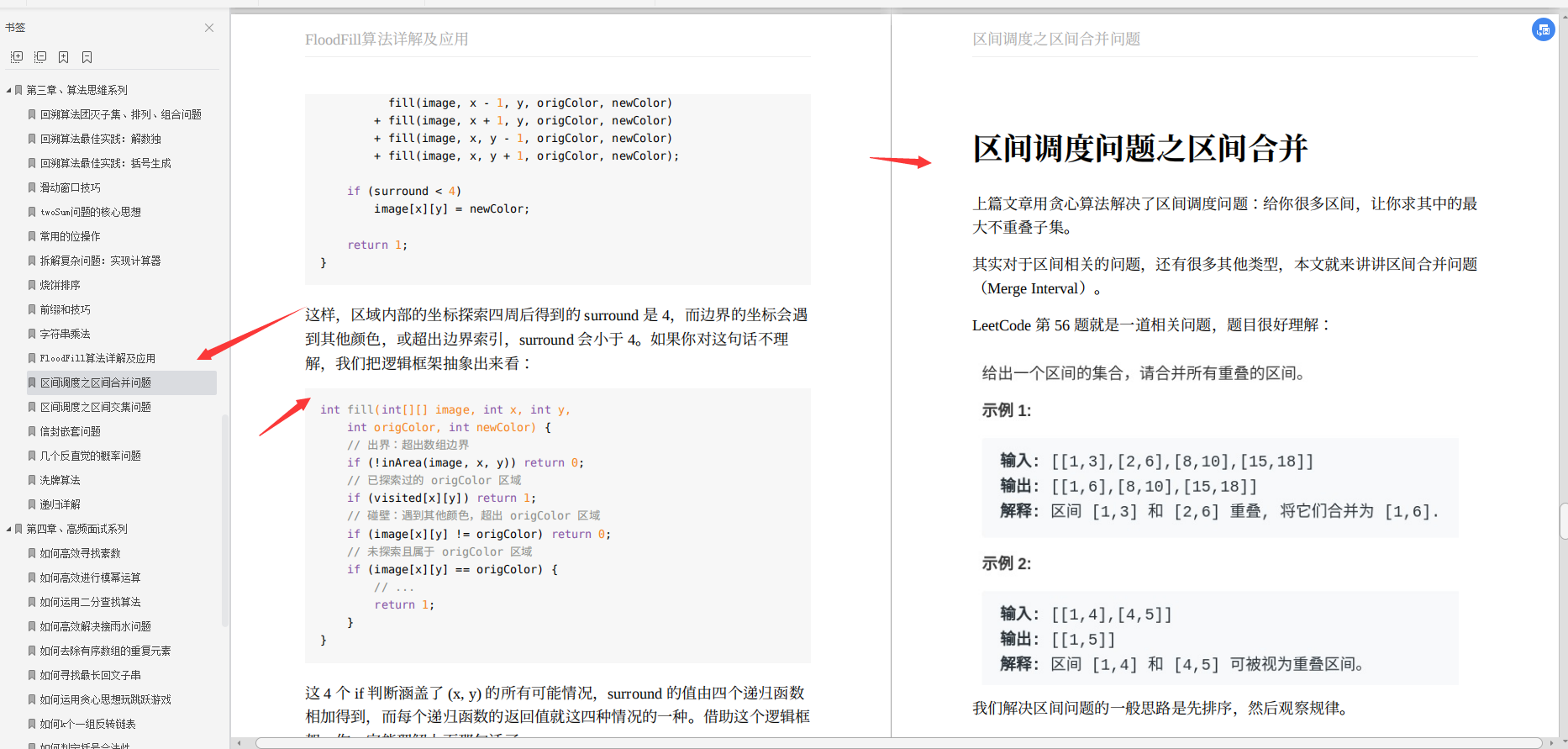The height and width of the screenshot is (749, 1568).
Task: Collapse the 第四章、高频面试系列 chapter
Action: point(8,529)
